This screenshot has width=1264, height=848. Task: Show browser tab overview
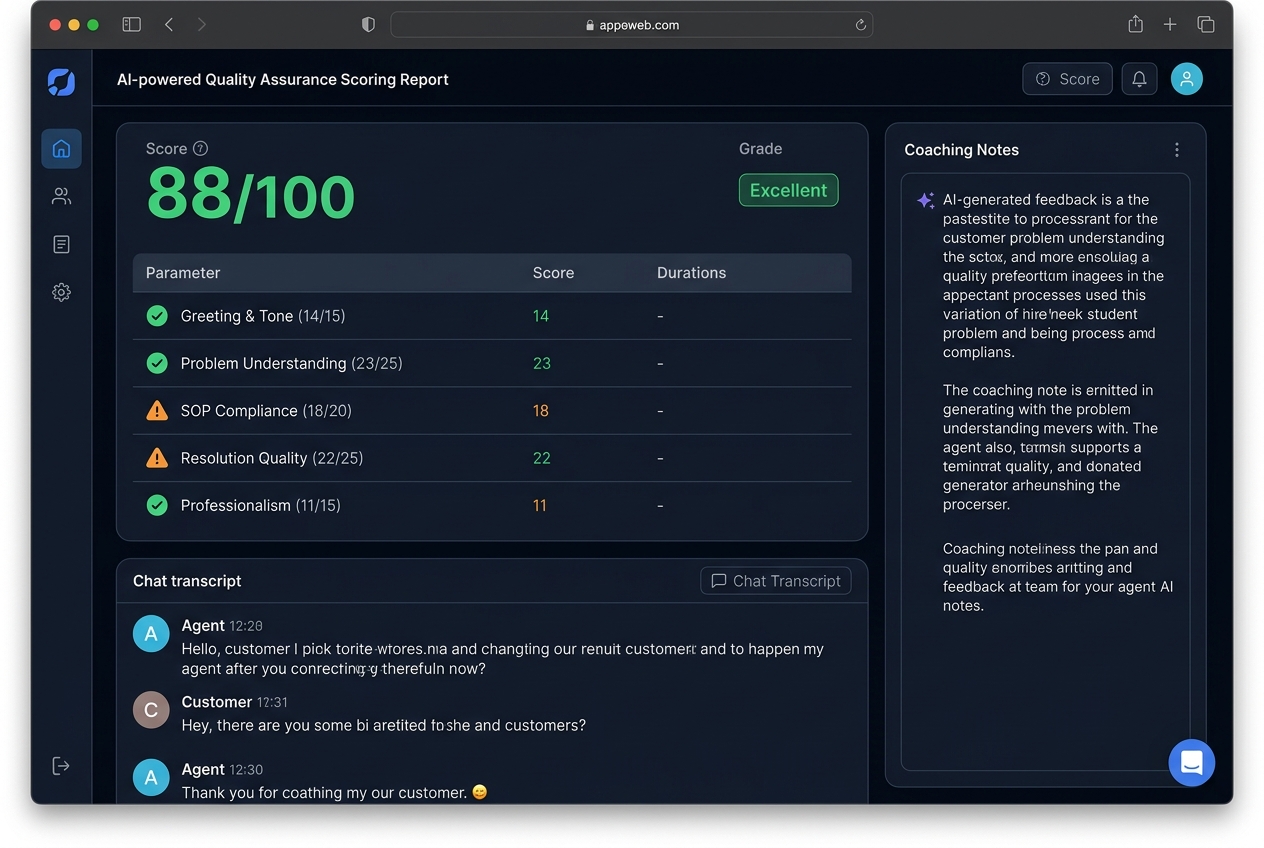click(1206, 25)
